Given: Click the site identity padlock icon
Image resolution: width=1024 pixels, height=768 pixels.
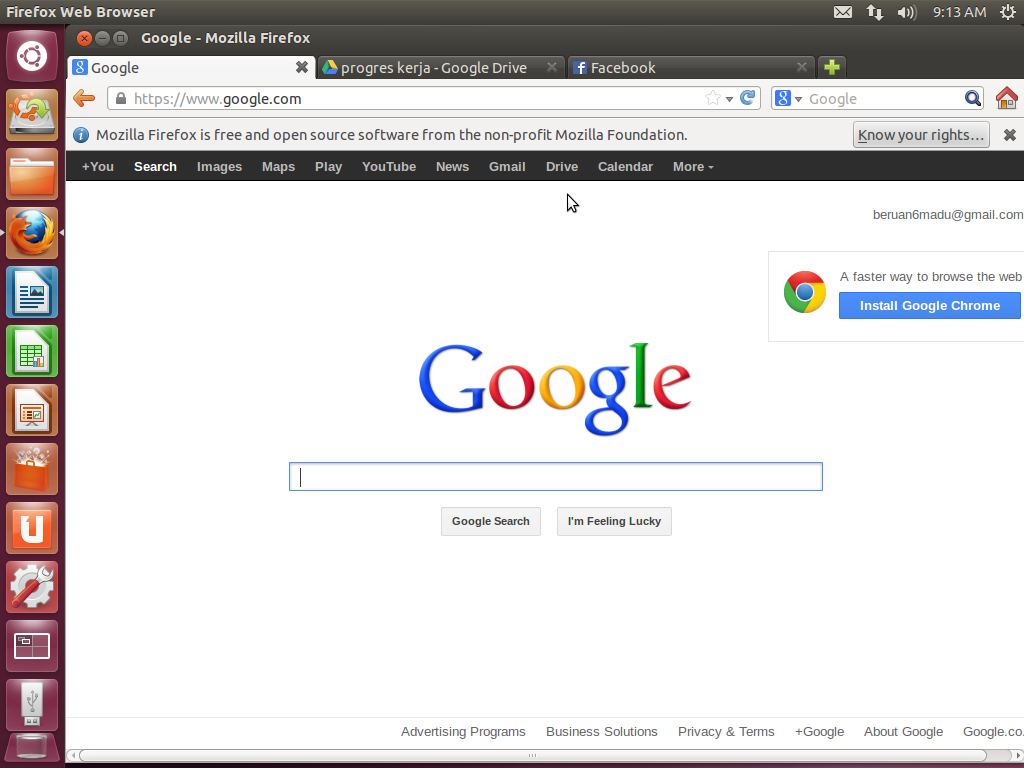Looking at the screenshot, I should (120, 99).
